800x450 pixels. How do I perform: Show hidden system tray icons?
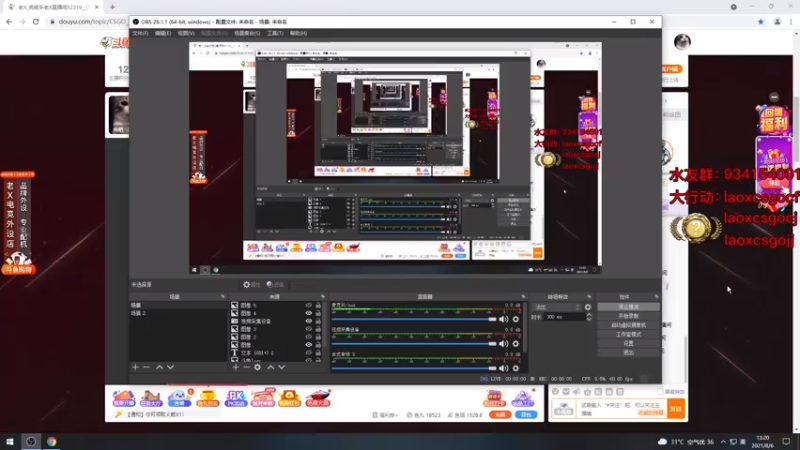[x=723, y=442]
